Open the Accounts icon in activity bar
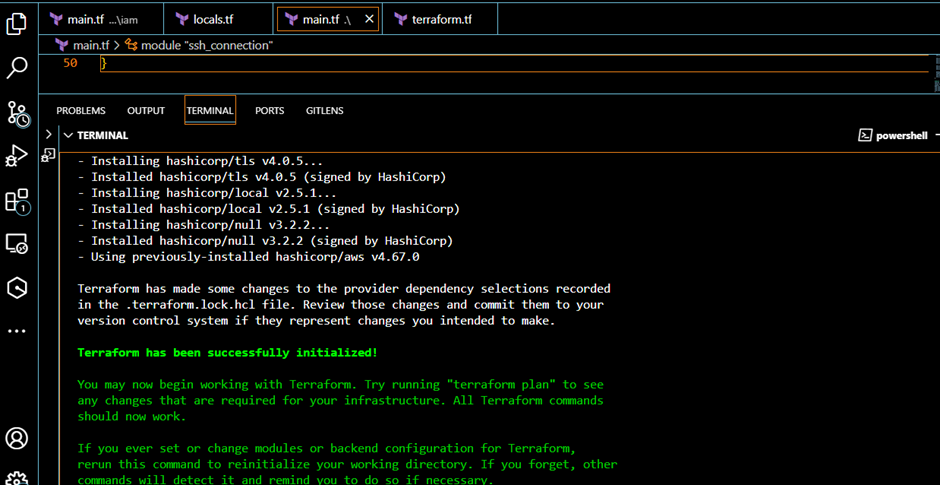The image size is (940, 485). 17,438
